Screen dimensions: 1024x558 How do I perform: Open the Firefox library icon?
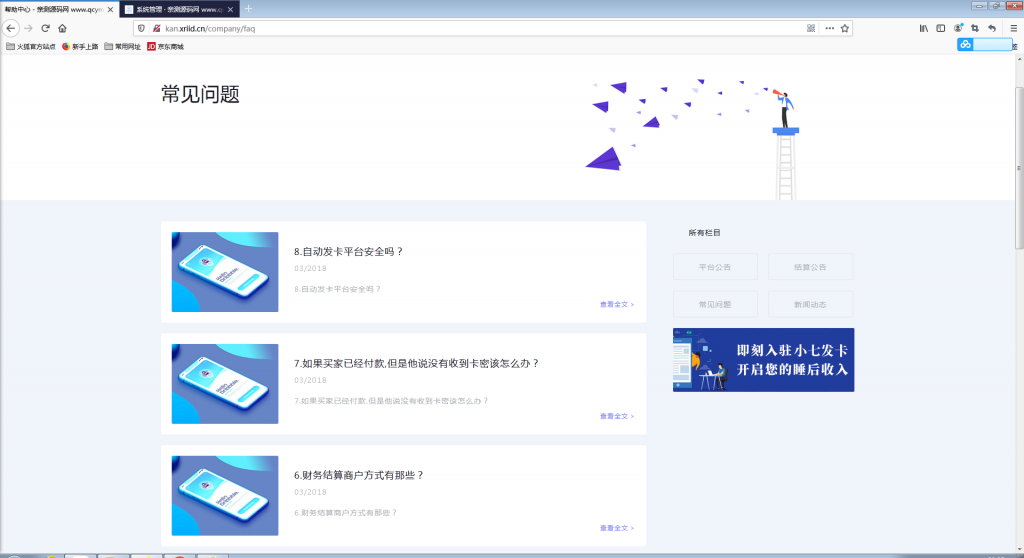click(924, 28)
